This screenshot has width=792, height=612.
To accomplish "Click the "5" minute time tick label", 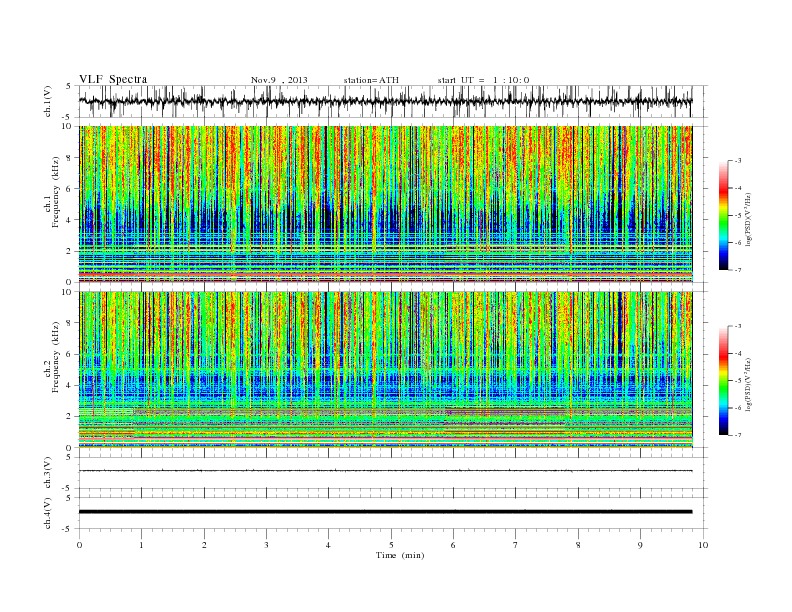I will click(391, 545).
